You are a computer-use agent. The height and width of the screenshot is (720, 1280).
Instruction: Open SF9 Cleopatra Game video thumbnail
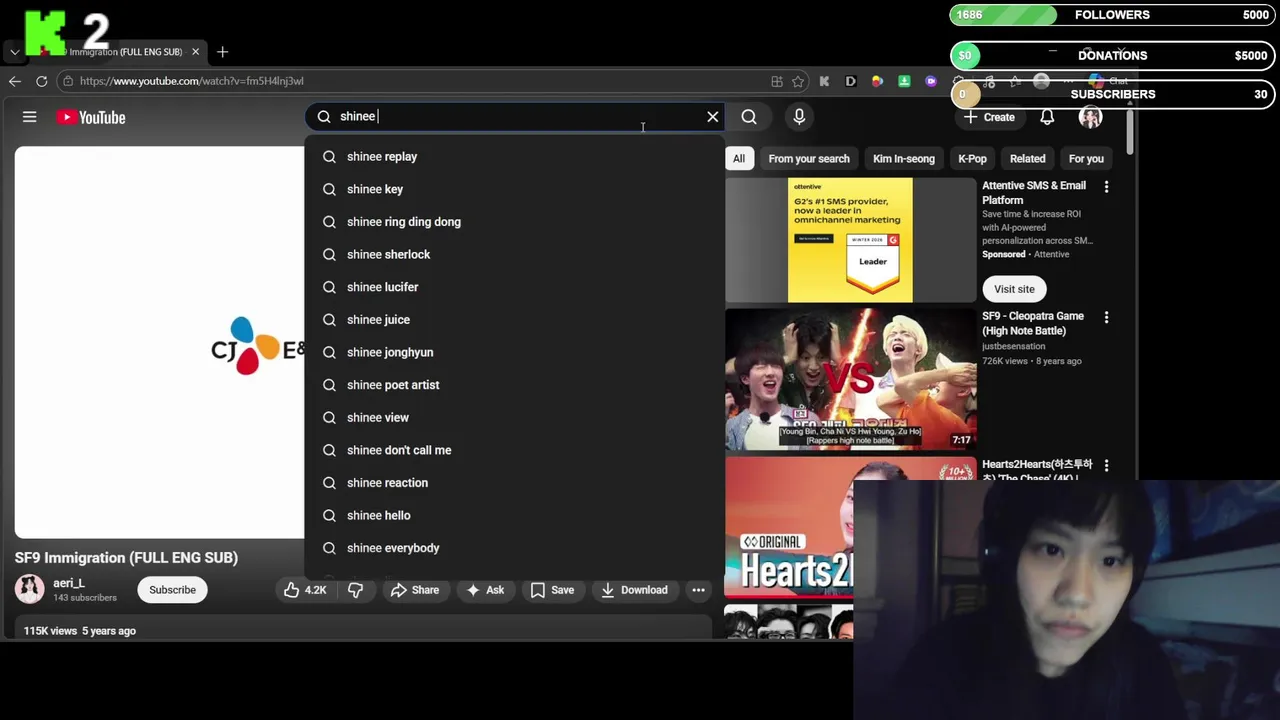tap(850, 379)
